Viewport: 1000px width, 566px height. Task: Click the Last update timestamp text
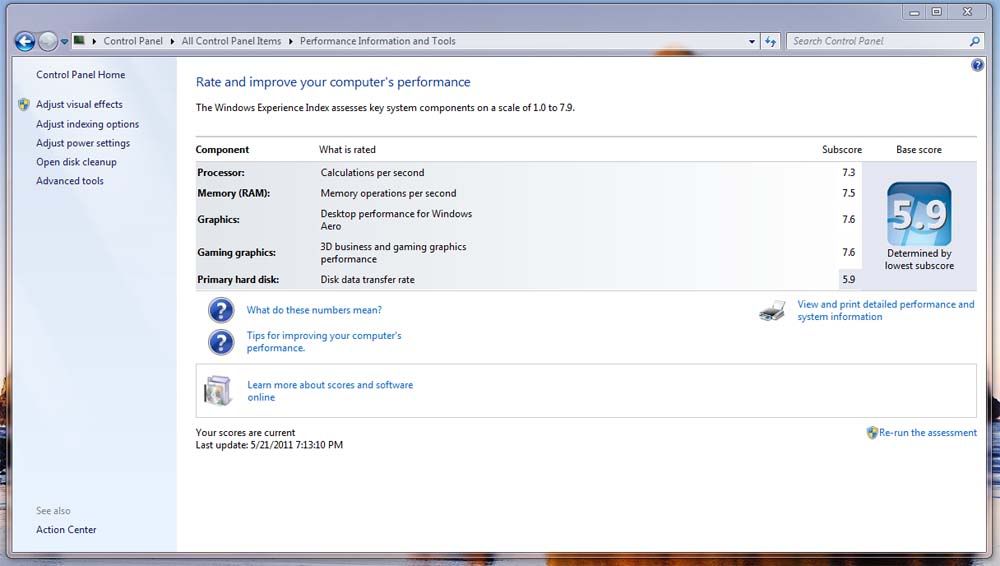(269, 445)
